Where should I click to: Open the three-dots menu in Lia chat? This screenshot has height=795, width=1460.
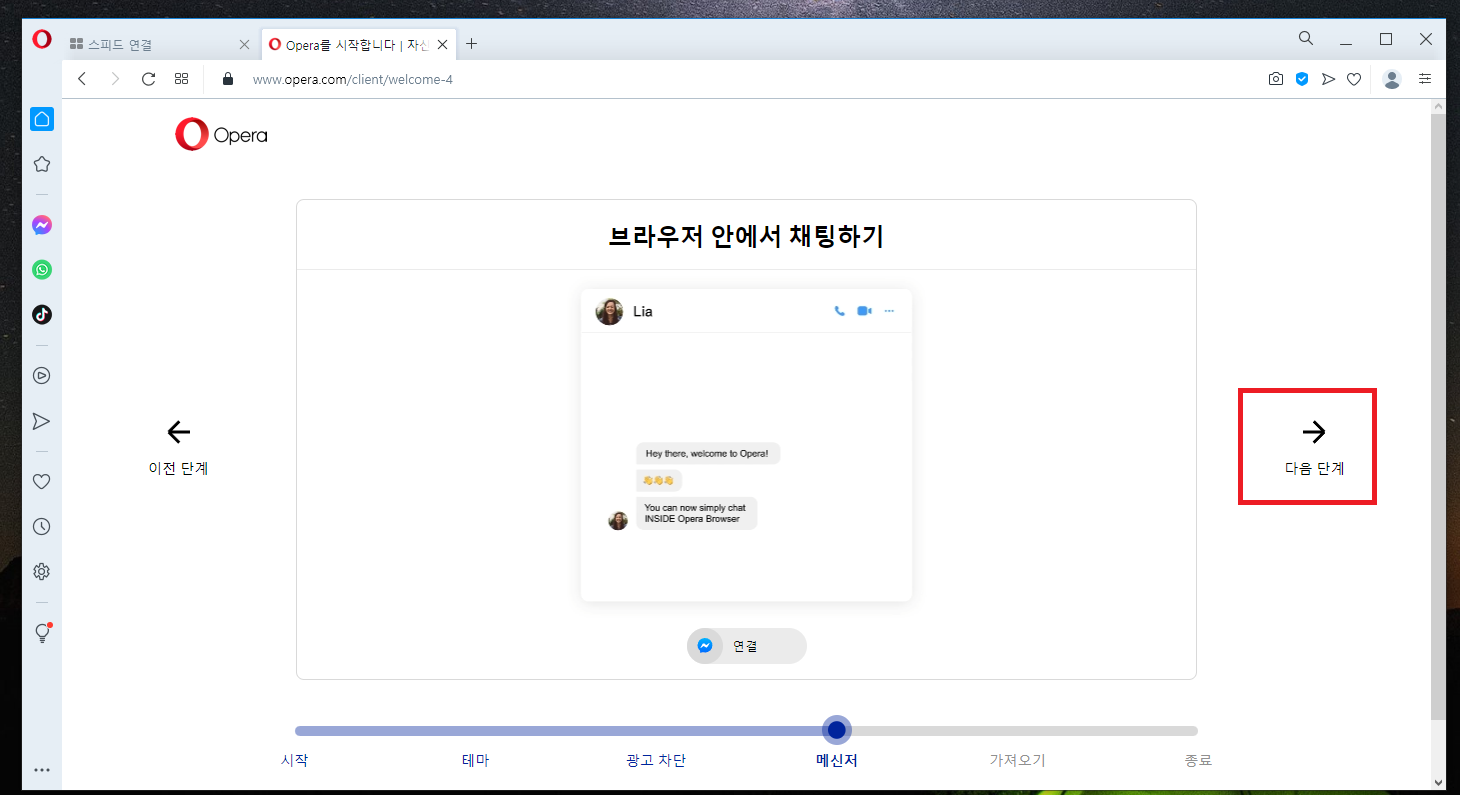tap(889, 311)
